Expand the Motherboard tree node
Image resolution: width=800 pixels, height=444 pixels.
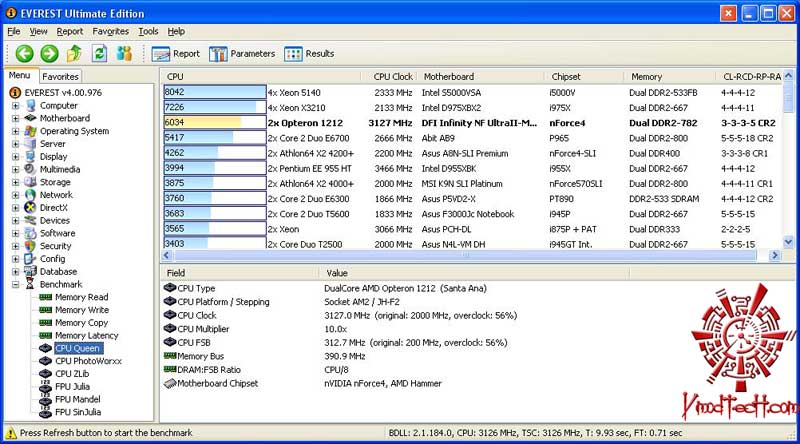coord(15,118)
